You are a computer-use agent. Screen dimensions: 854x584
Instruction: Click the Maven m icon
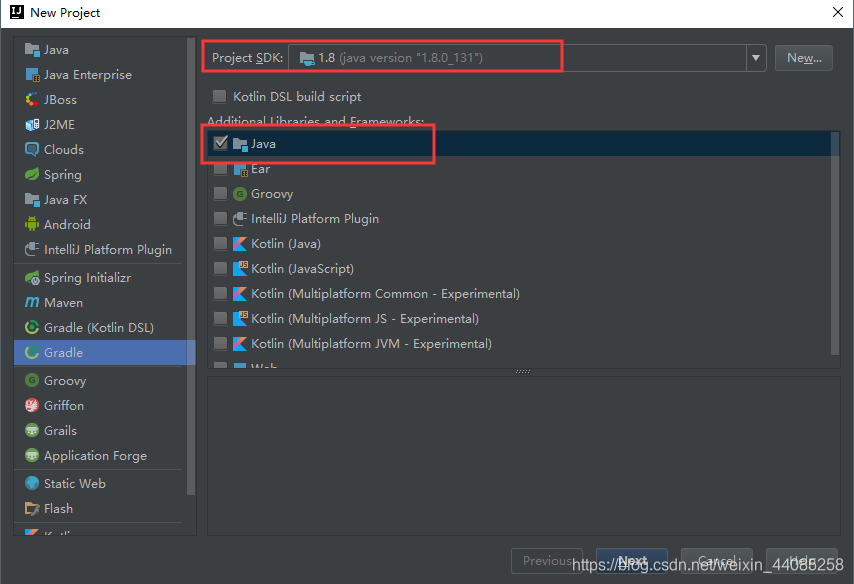(x=32, y=302)
